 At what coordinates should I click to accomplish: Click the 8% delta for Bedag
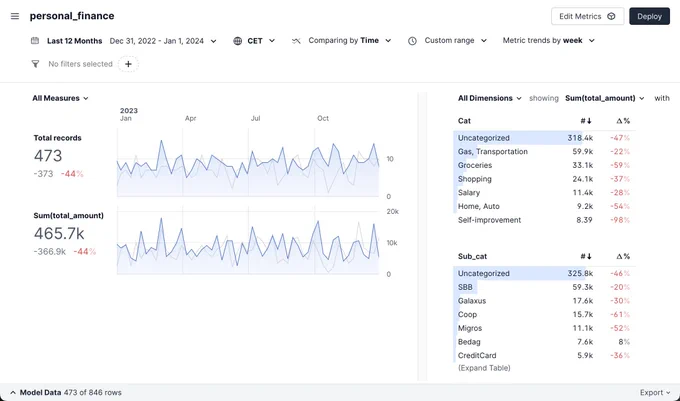[x=624, y=342]
